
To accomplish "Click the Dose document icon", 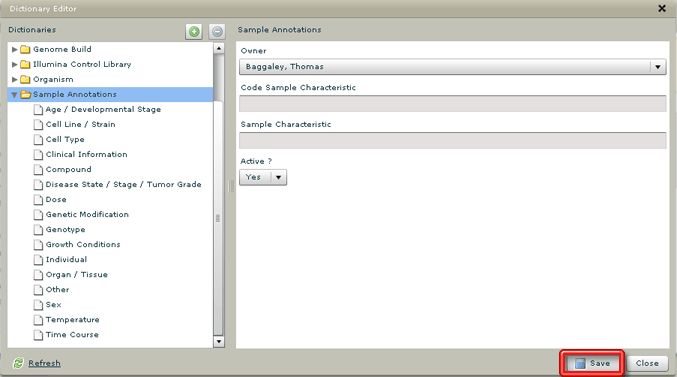I will pyautogui.click(x=38, y=200).
